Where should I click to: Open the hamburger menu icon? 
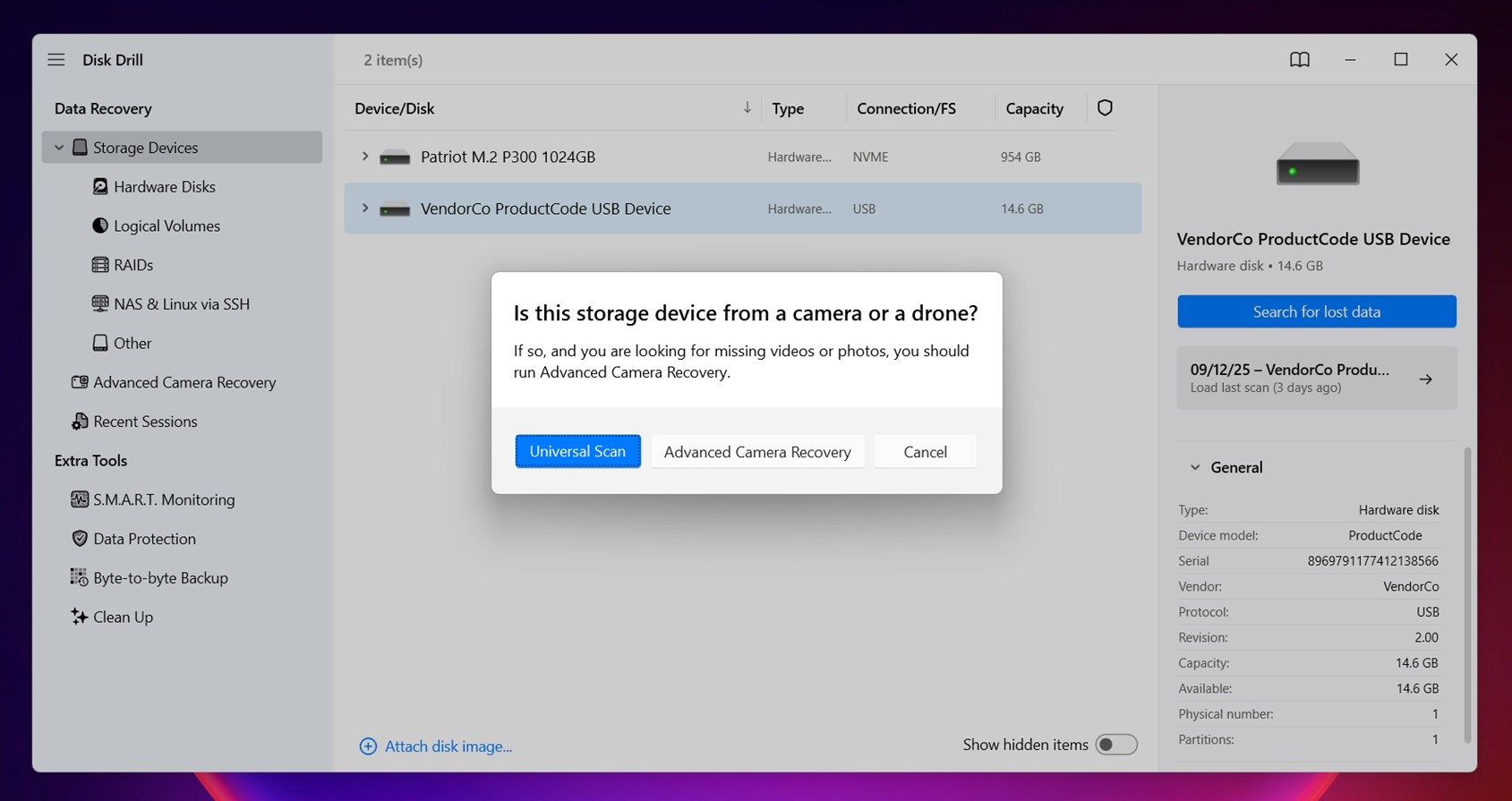click(56, 60)
